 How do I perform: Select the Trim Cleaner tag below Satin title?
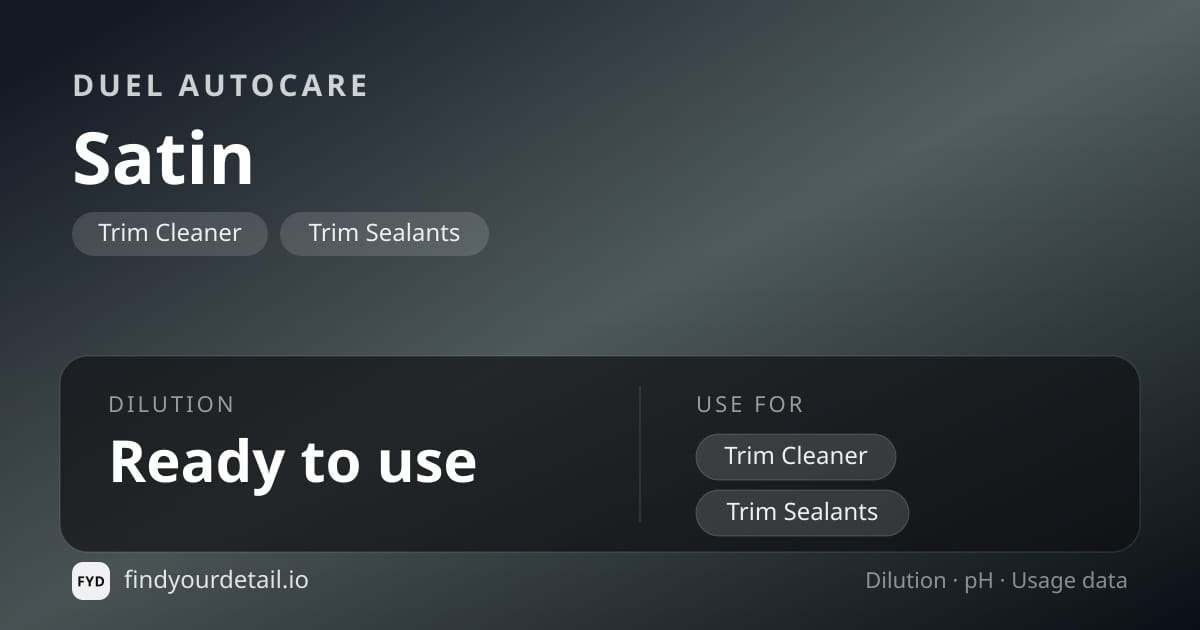(x=170, y=233)
